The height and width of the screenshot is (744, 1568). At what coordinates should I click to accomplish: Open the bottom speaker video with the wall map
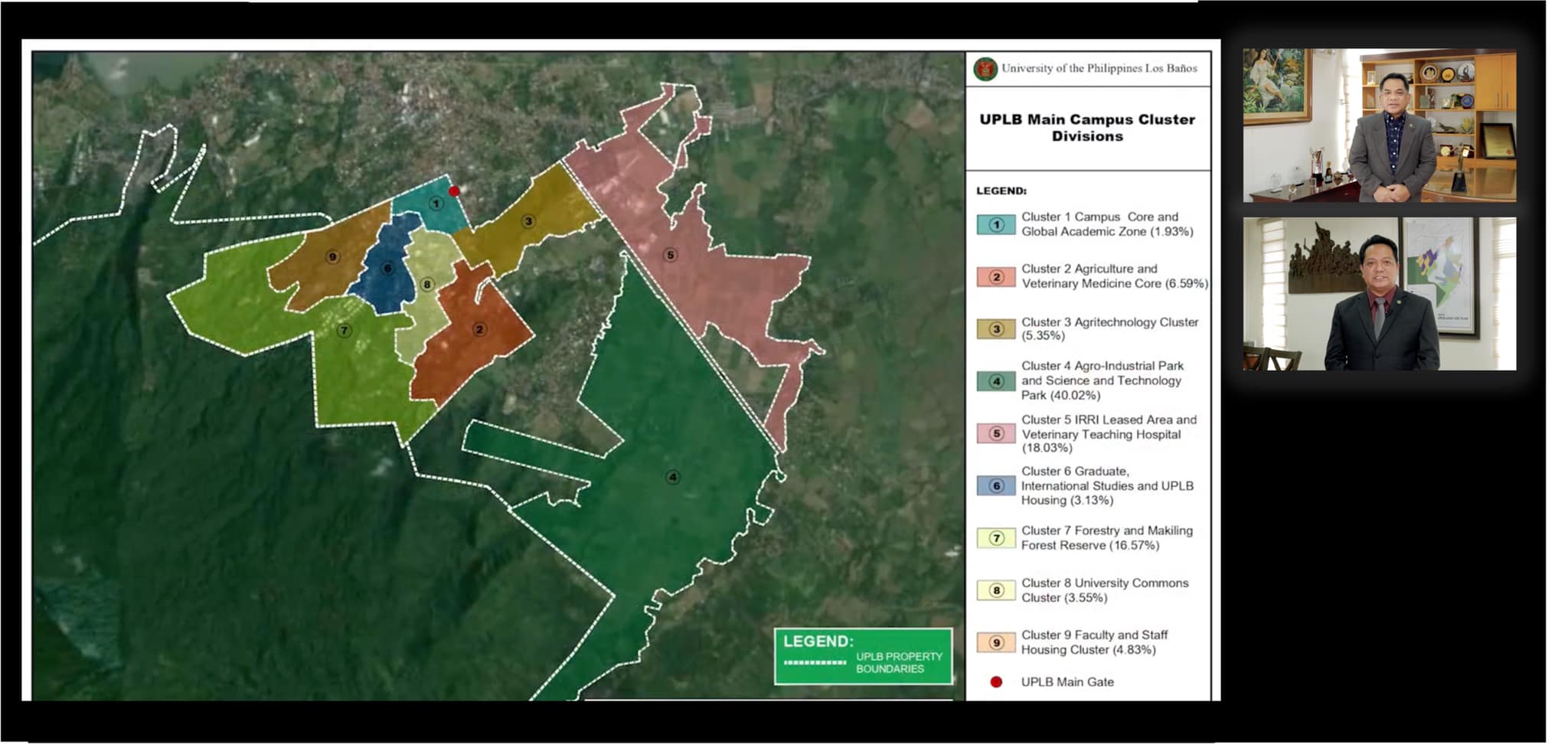click(1380, 294)
